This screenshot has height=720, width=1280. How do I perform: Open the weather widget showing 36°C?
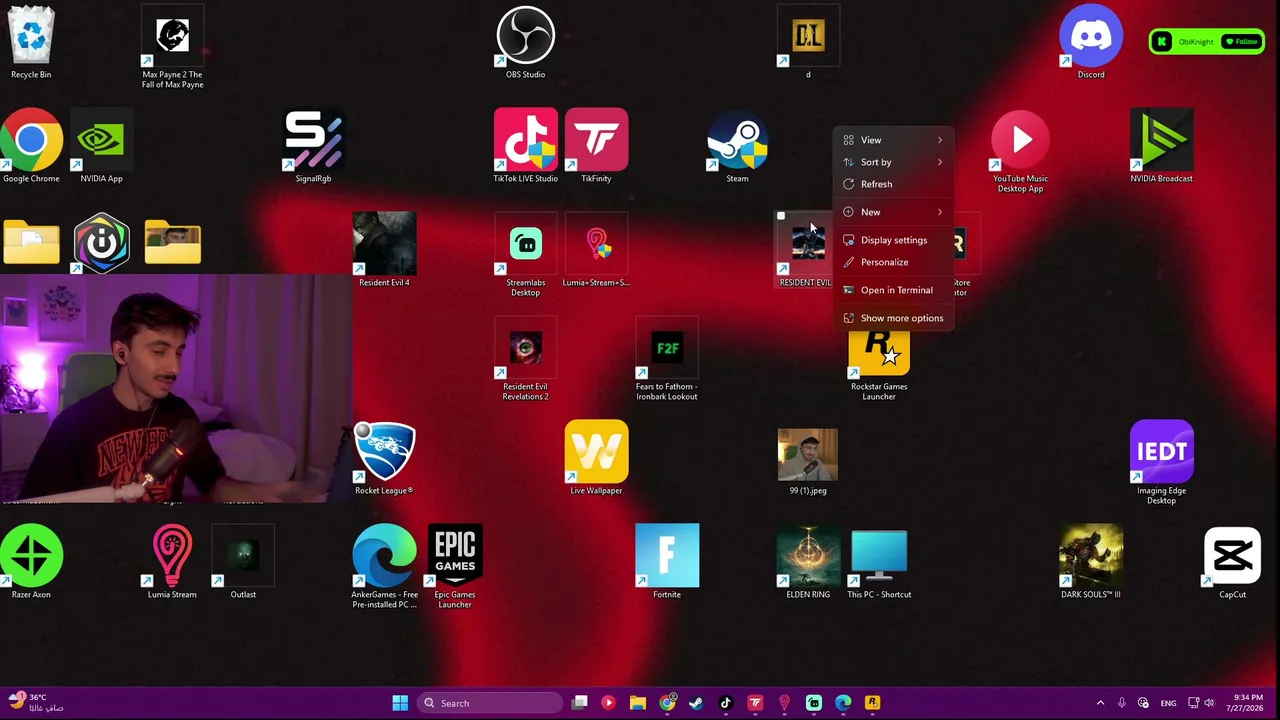pos(37,703)
